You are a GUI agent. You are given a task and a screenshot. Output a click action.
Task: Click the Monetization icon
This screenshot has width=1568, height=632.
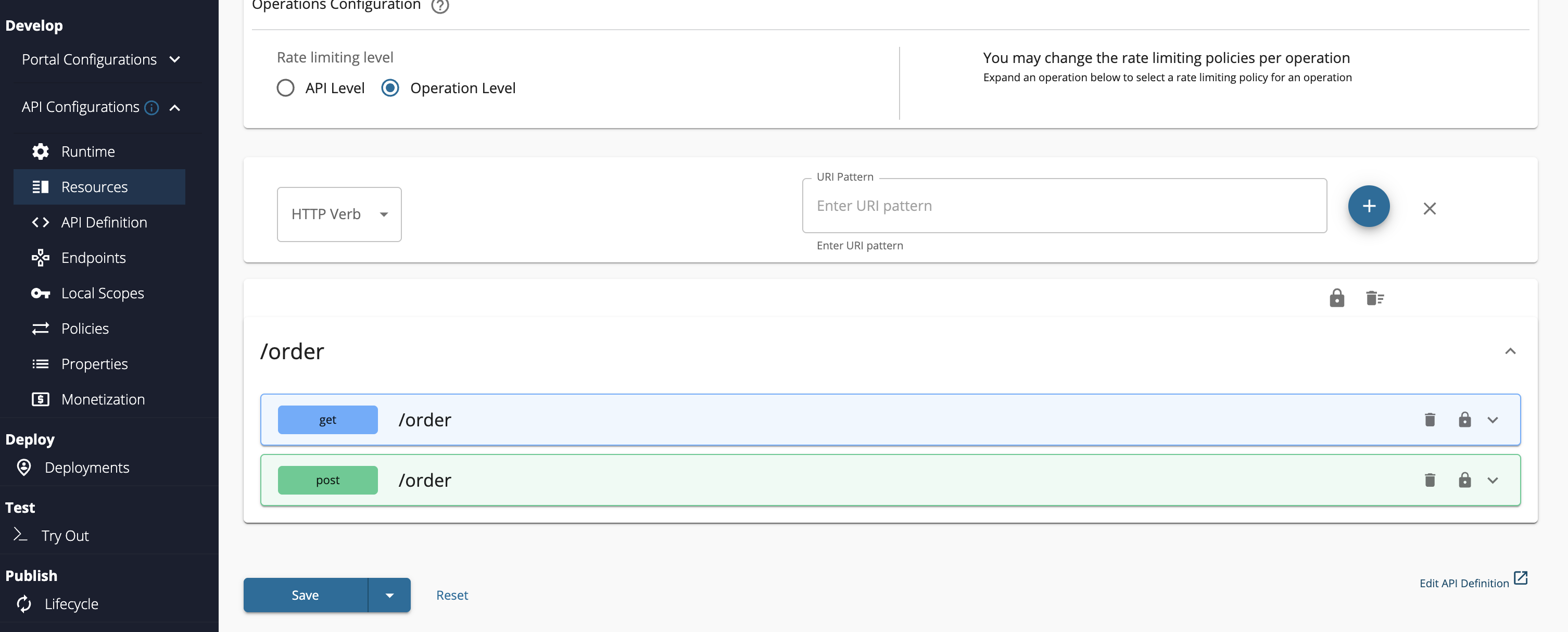pos(40,399)
